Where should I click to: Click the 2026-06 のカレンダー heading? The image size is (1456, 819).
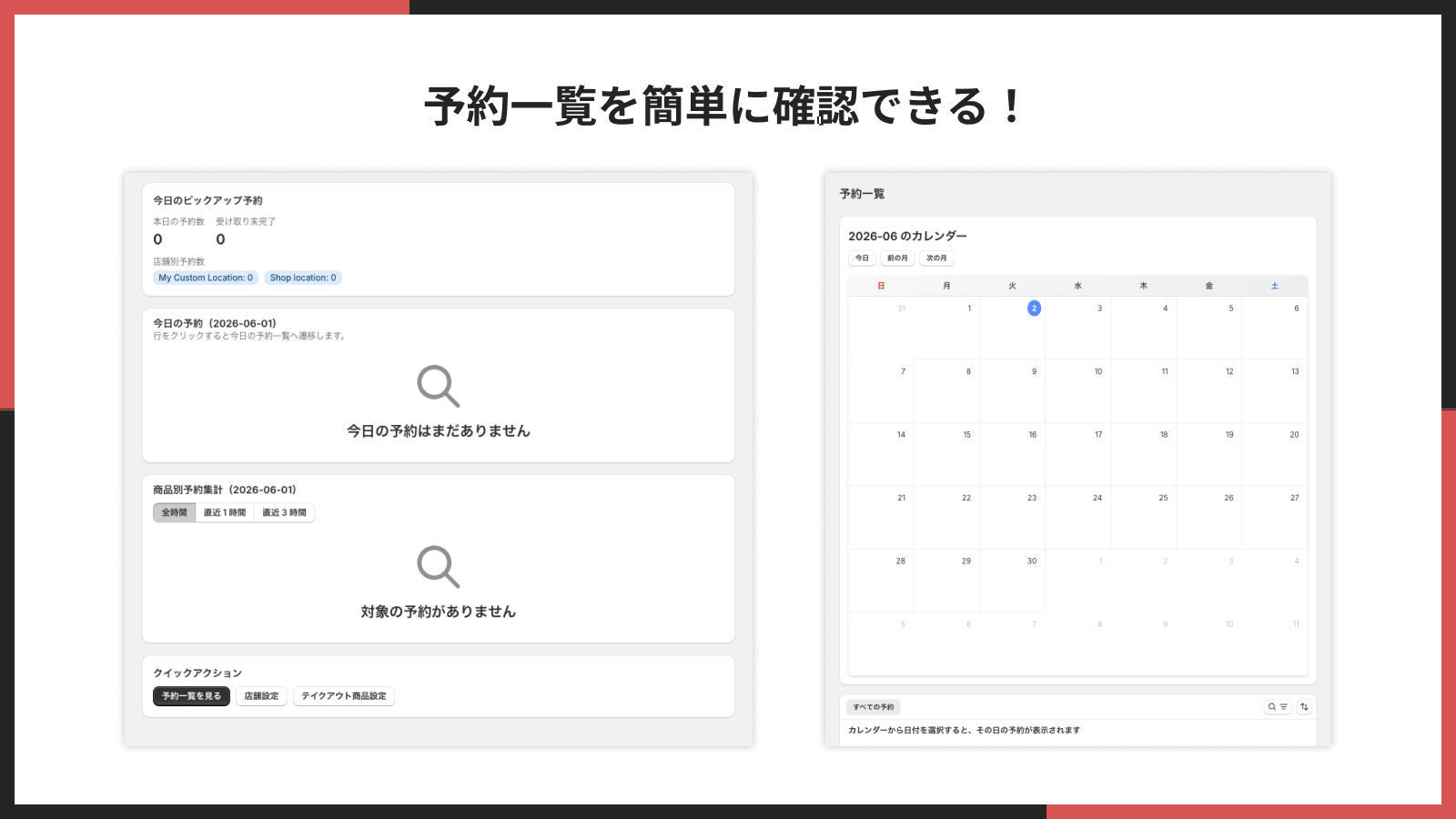pyautogui.click(x=907, y=236)
